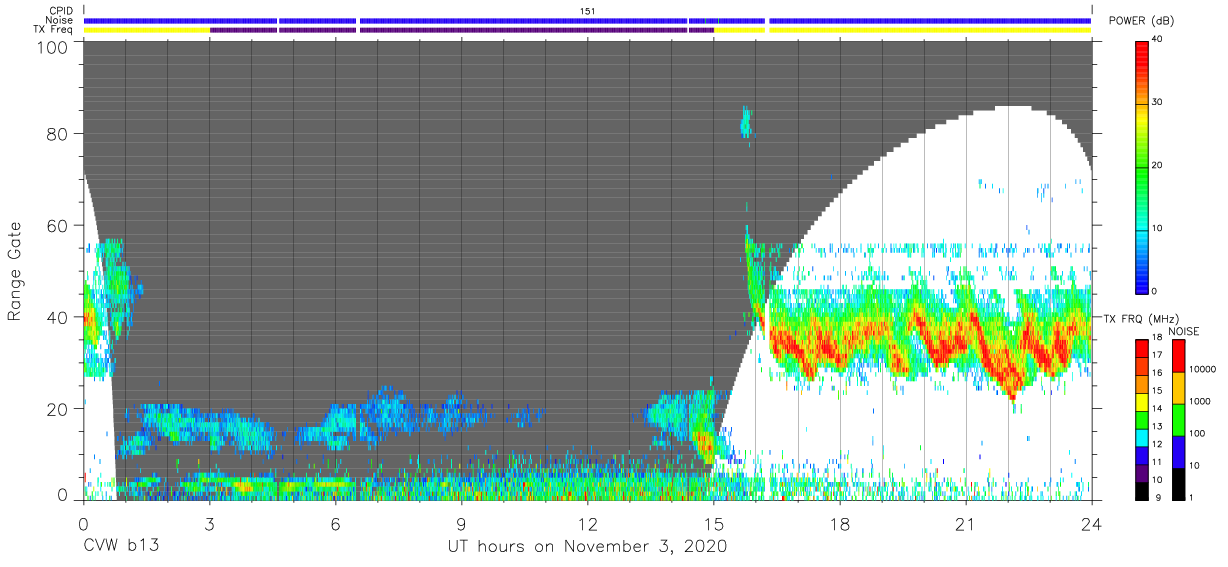
Task: Click the x-axis tick label 21
Action: pos(965,523)
